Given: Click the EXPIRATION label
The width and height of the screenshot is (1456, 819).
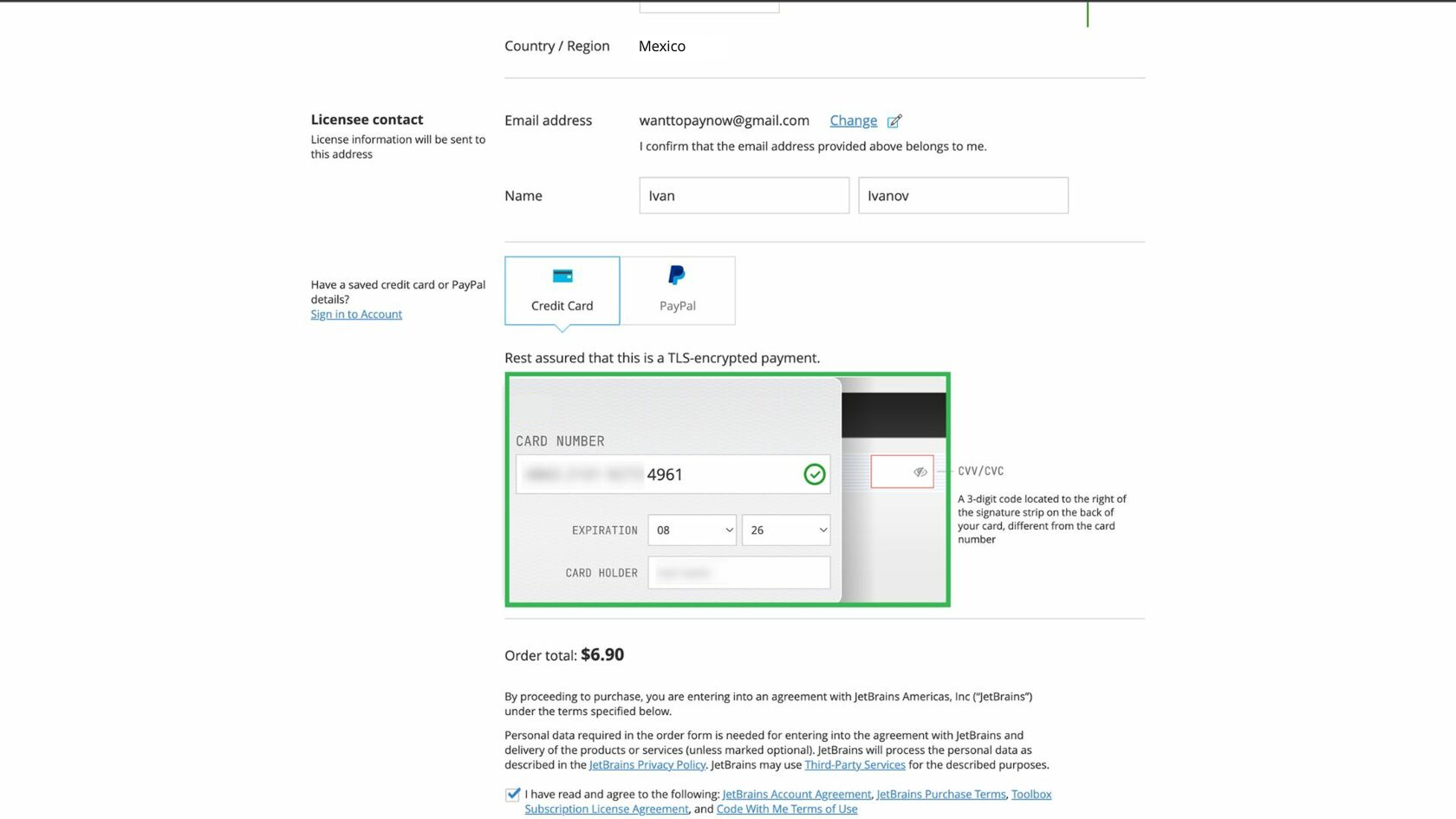Looking at the screenshot, I should point(605,530).
